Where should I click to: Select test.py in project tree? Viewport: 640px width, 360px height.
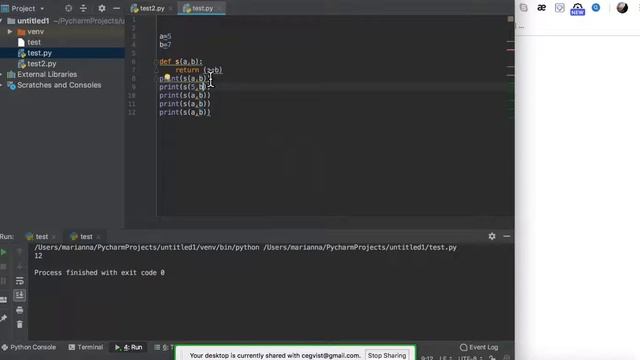[39, 53]
